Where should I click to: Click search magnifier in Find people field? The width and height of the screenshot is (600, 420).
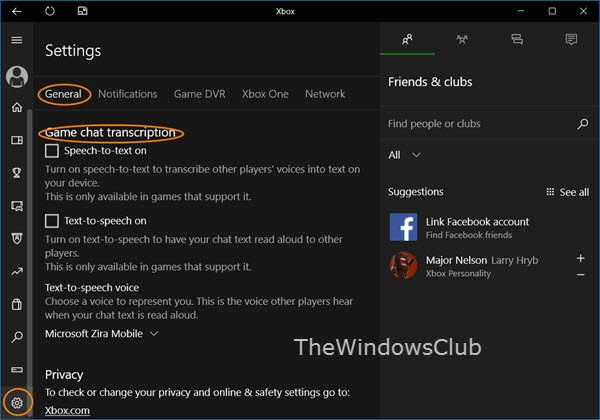(583, 124)
